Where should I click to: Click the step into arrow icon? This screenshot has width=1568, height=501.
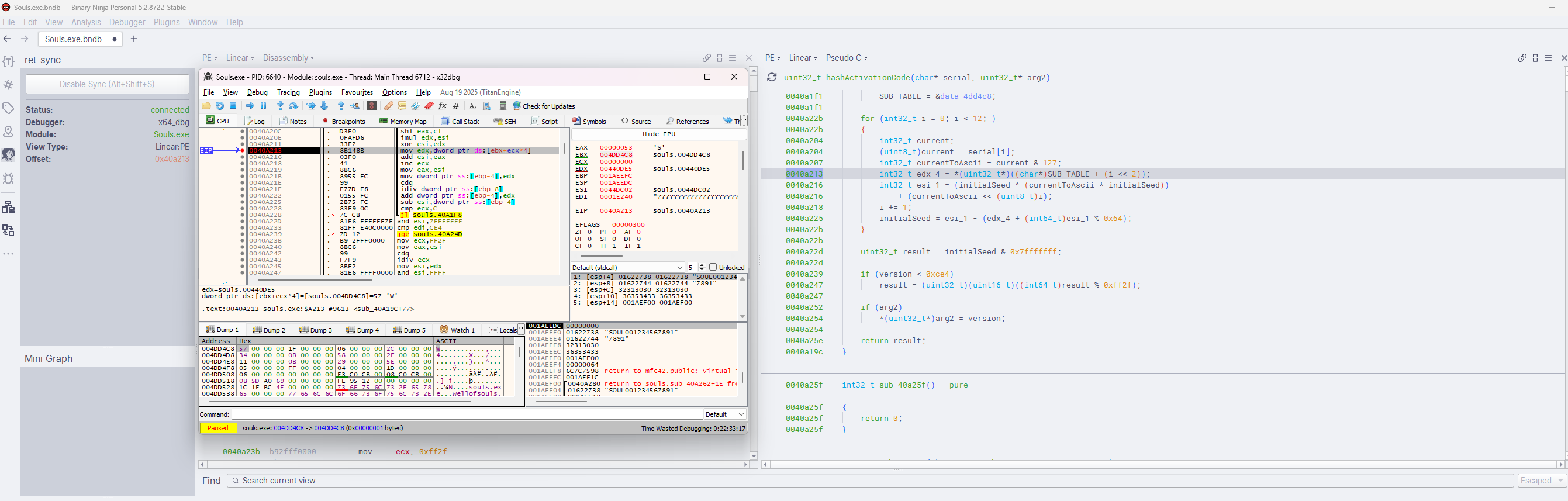(x=280, y=106)
